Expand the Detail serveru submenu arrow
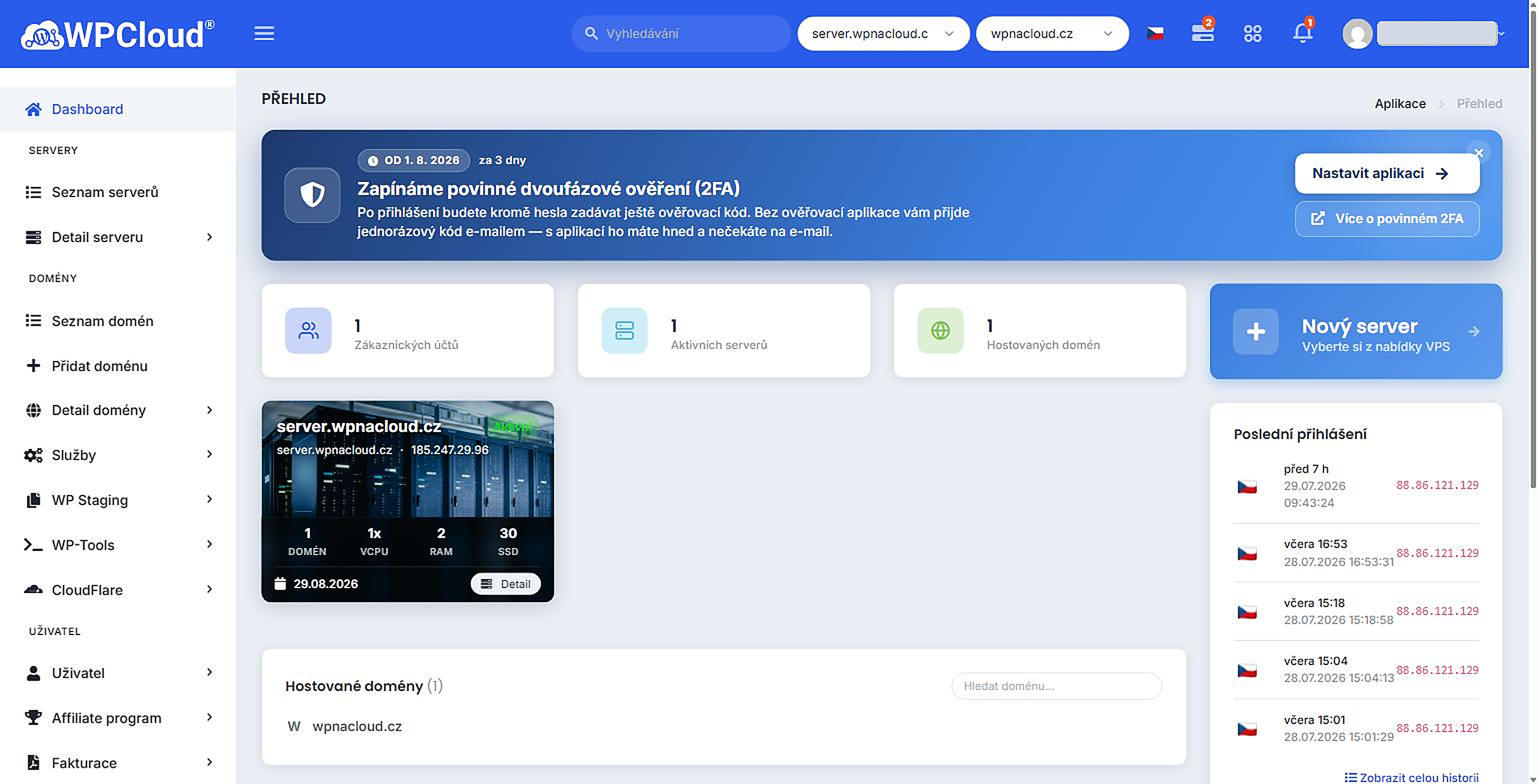Viewport: 1538px width, 784px height. [209, 237]
